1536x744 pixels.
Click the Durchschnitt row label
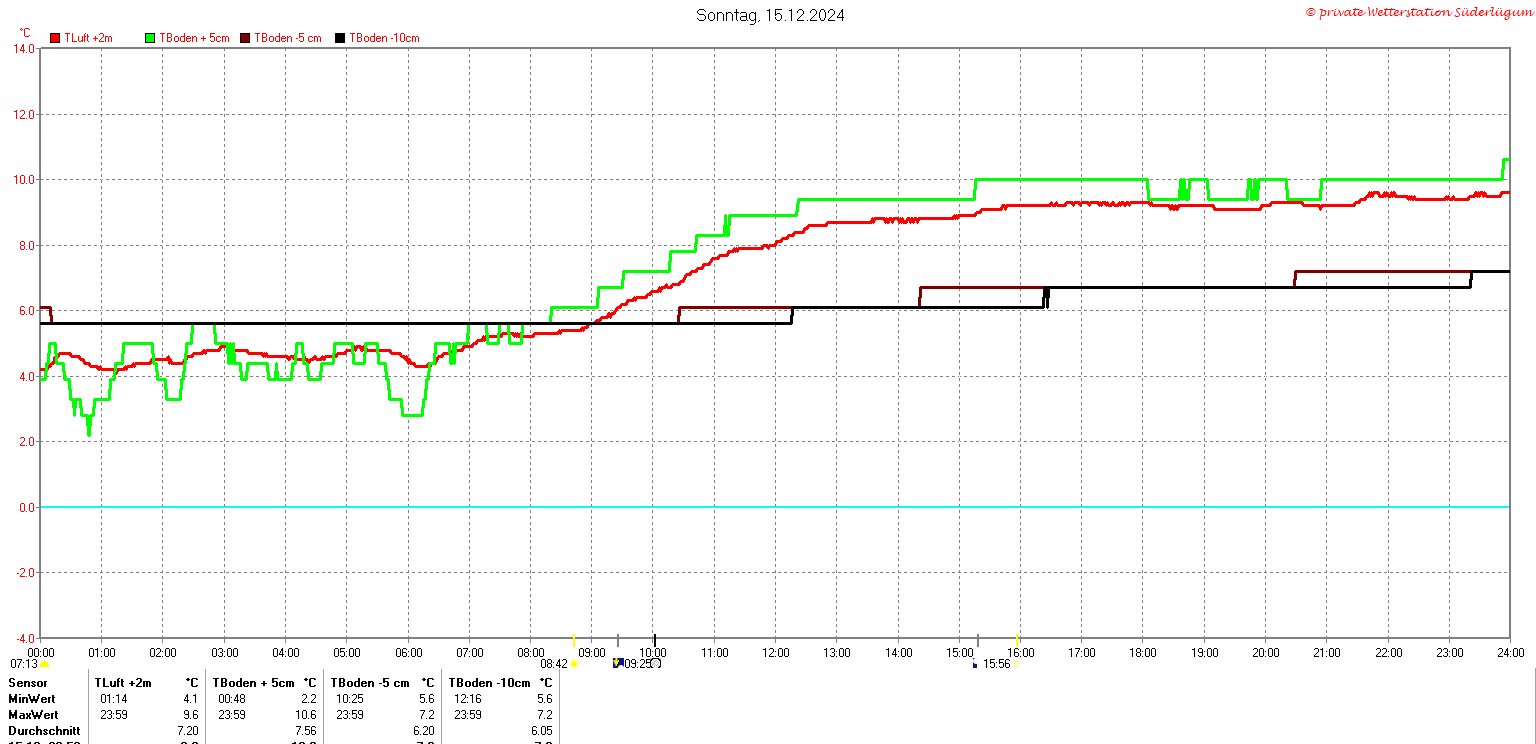pyautogui.click(x=44, y=731)
